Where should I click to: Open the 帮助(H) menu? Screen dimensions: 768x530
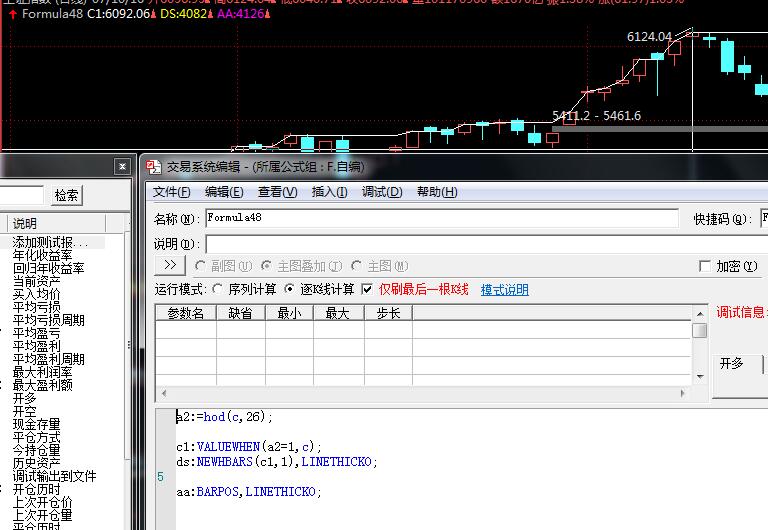click(437, 192)
